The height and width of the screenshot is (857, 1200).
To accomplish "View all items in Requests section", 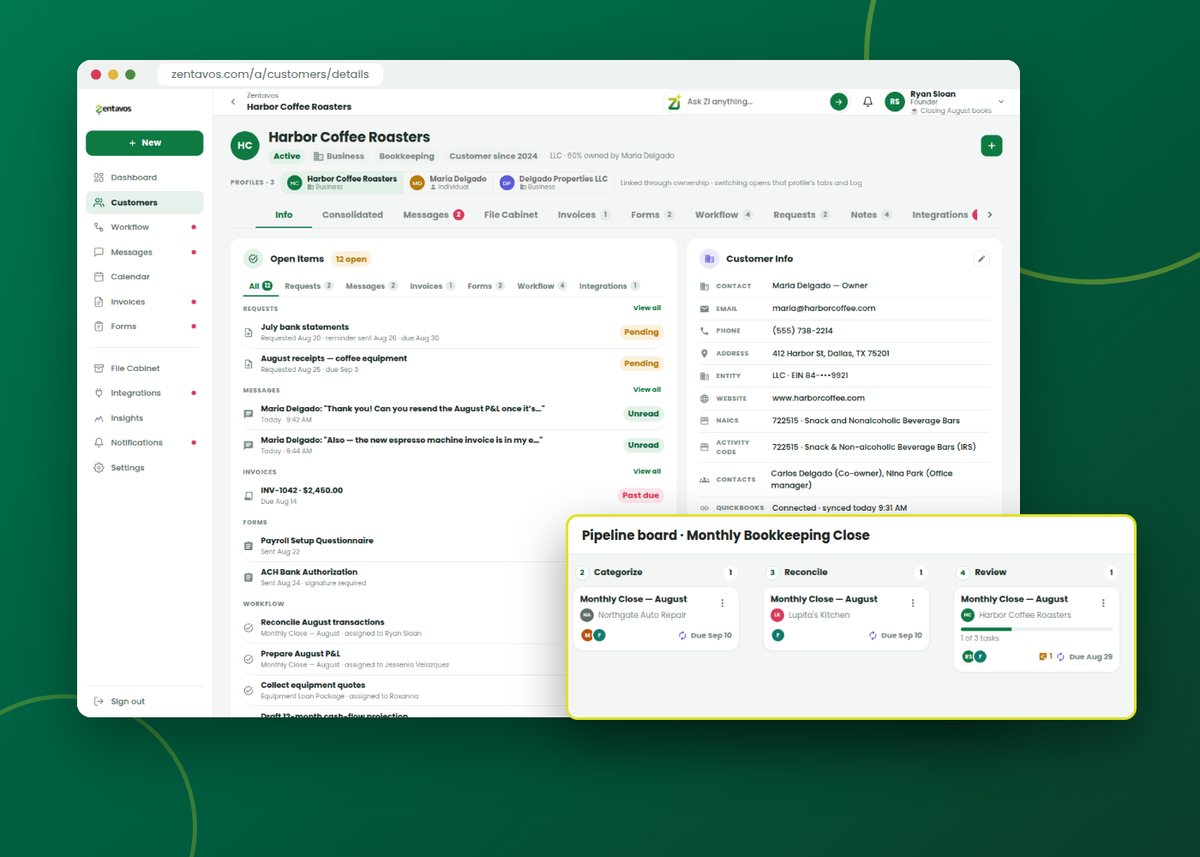I will (647, 308).
